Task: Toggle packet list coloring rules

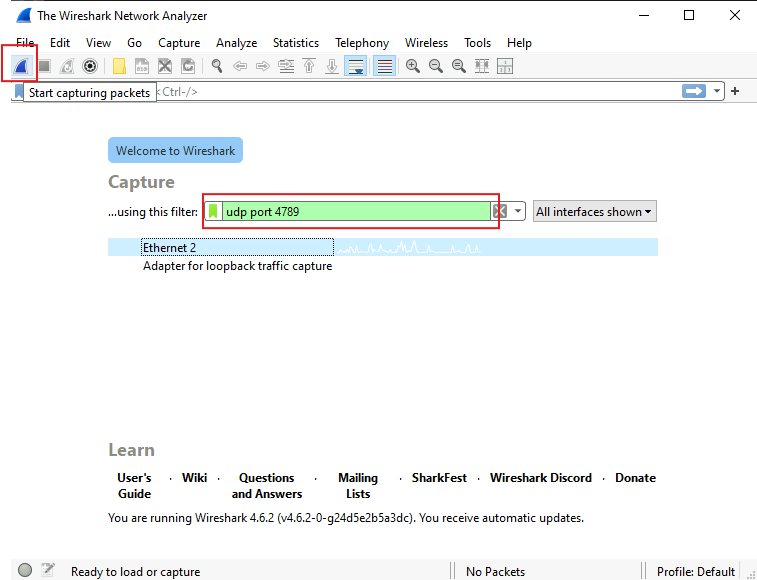Action: (384, 66)
